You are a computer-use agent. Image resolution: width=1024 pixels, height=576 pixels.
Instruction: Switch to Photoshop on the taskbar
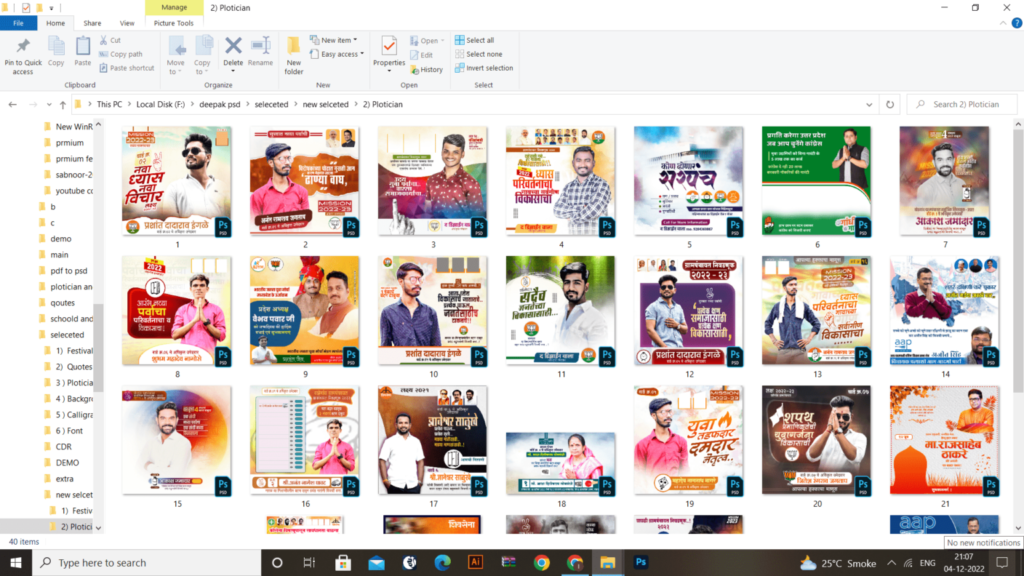(641, 562)
